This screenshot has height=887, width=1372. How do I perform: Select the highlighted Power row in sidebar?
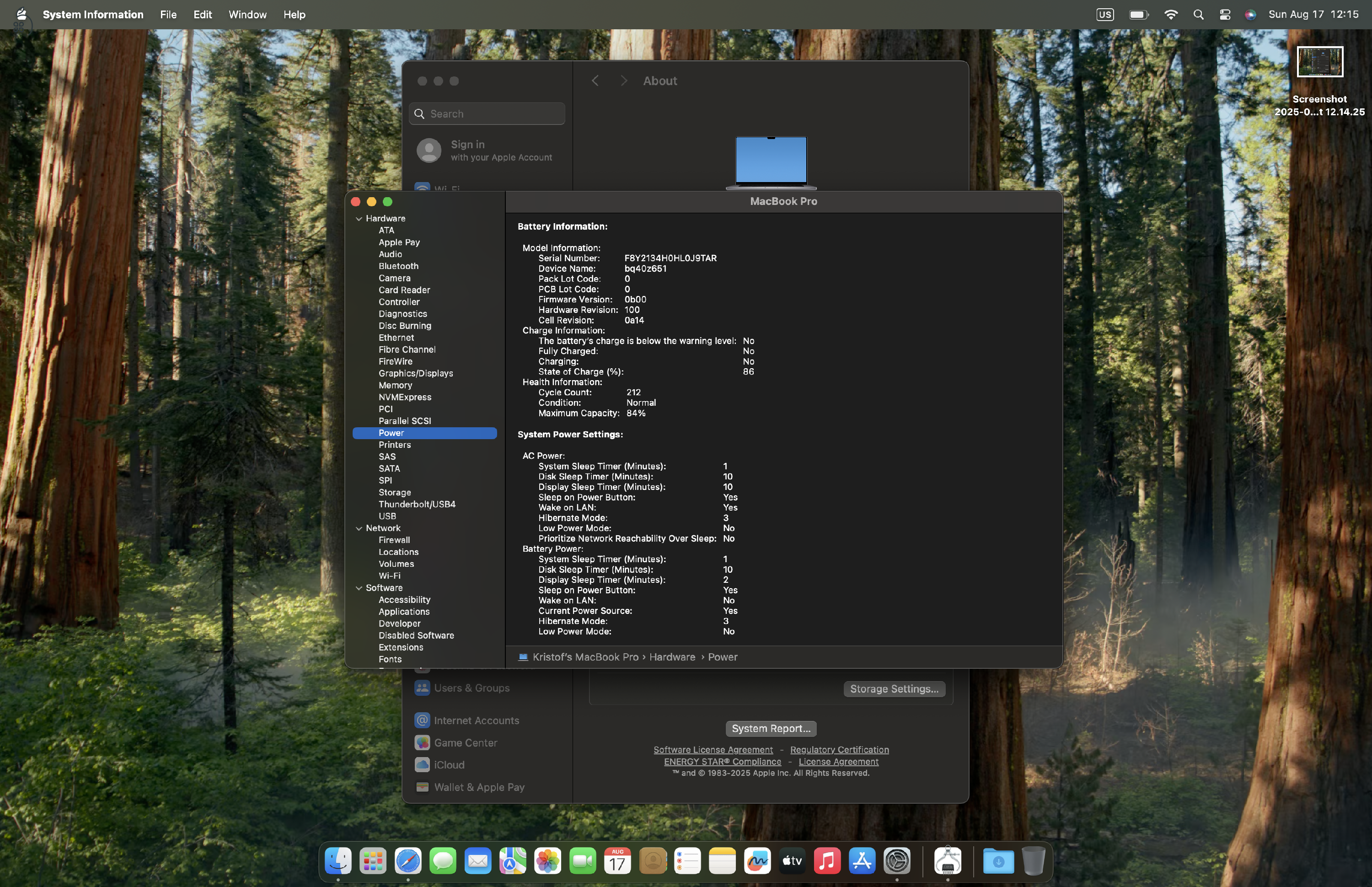(x=425, y=433)
